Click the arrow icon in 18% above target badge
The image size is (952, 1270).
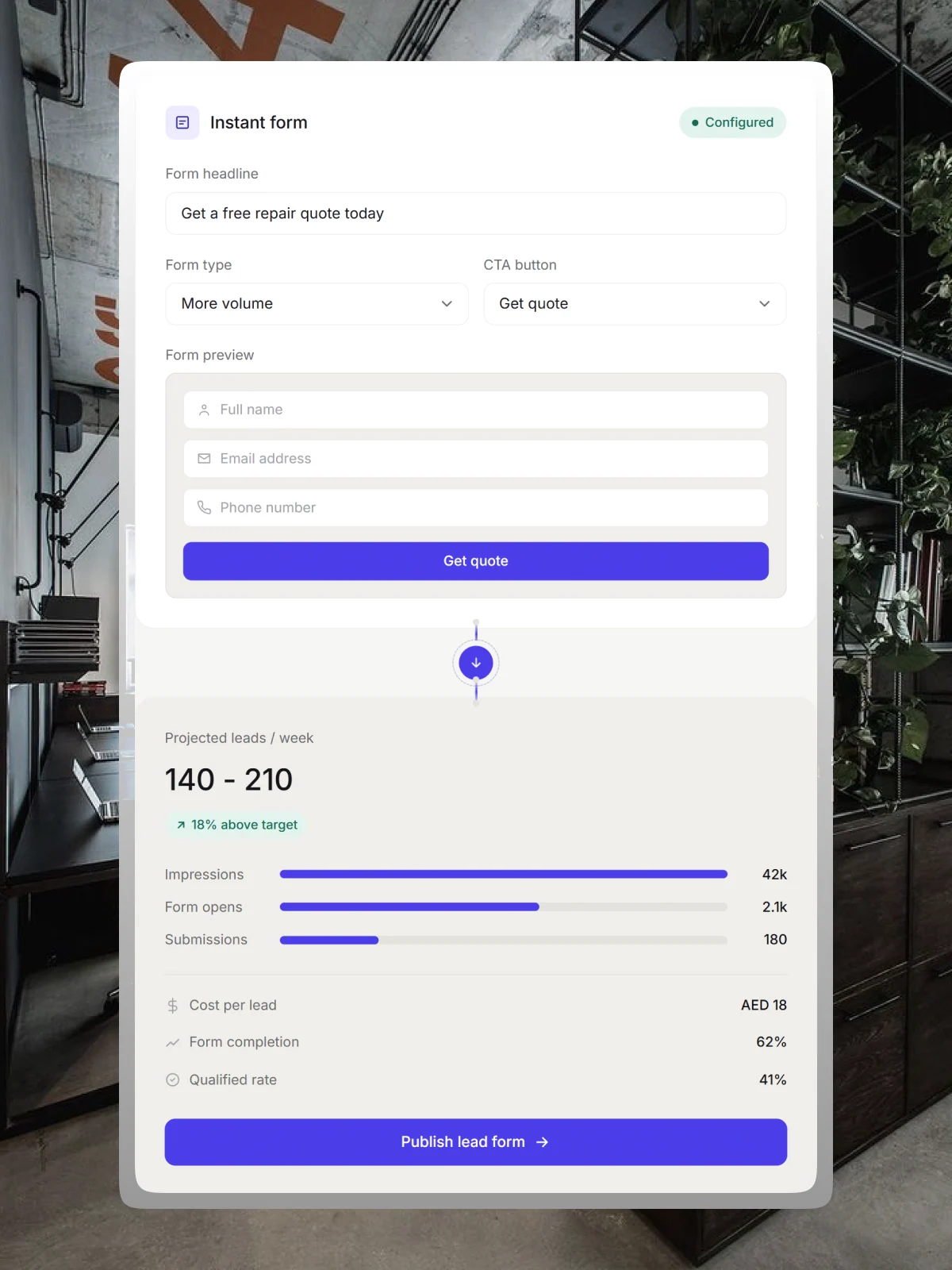coord(181,825)
